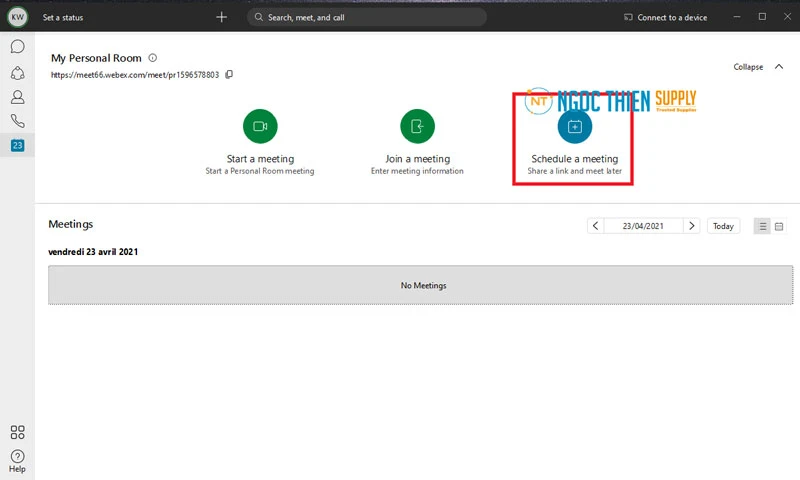The height and width of the screenshot is (480, 800).
Task: Open the KW profile avatar
Action: coord(17,17)
